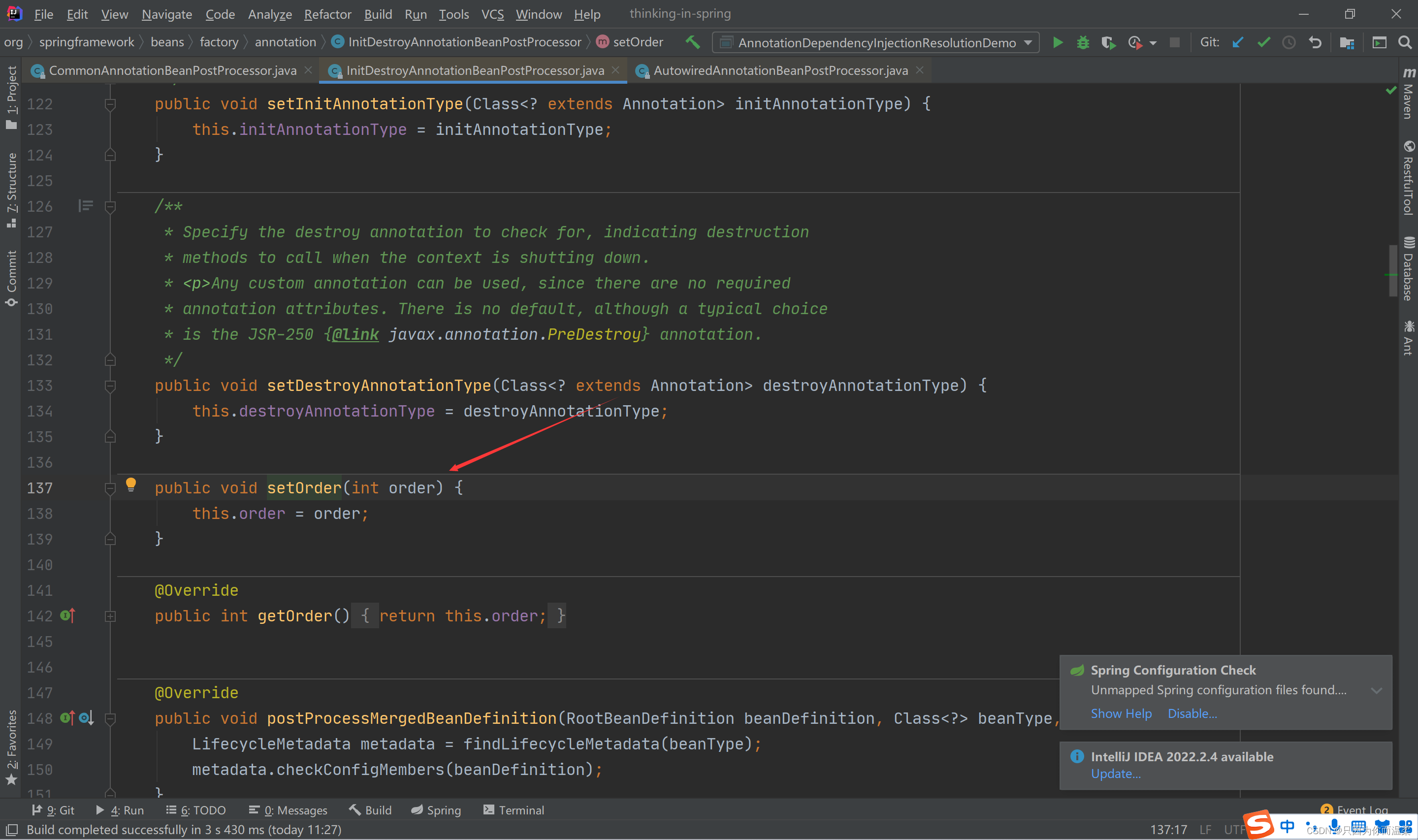Click the green Run button
Image resolution: width=1418 pixels, height=840 pixels.
coord(1057,42)
